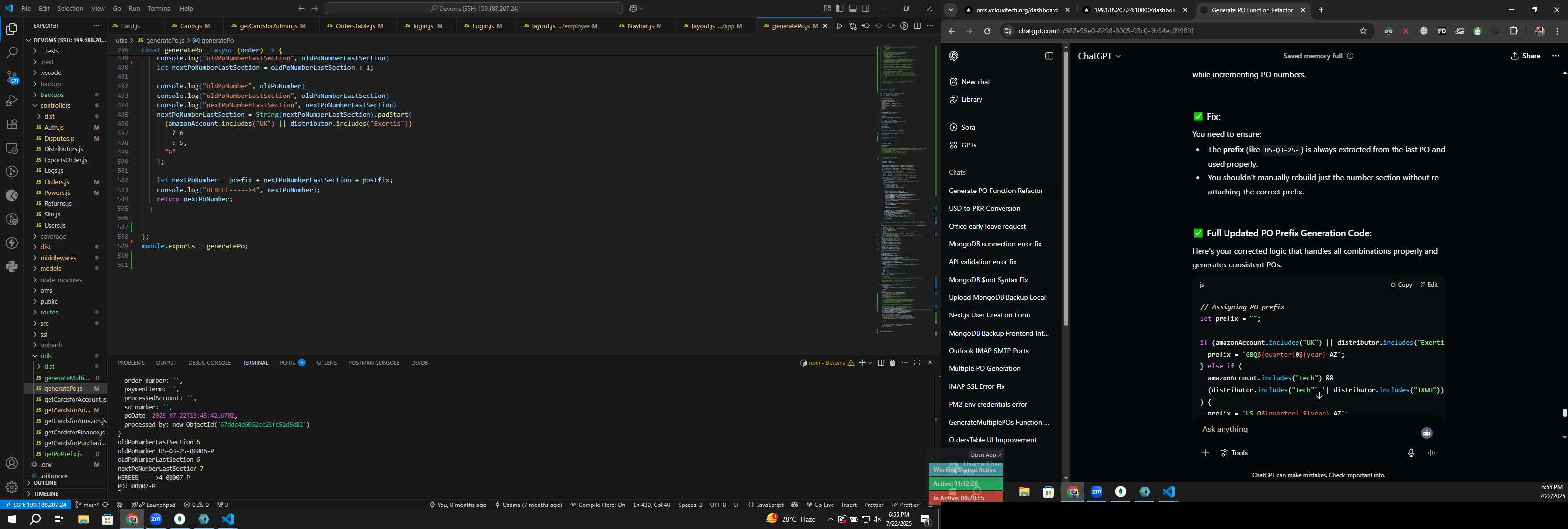Maximize the terminal panel size
Image resolution: width=1568 pixels, height=529 pixels.
tap(917, 363)
